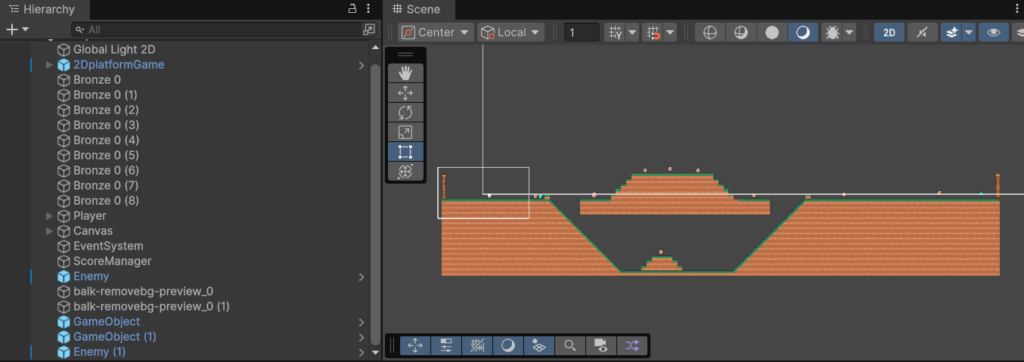The height and width of the screenshot is (362, 1024).
Task: Click the shaded wireframe draw mode icon
Action: pyautogui.click(x=741, y=32)
